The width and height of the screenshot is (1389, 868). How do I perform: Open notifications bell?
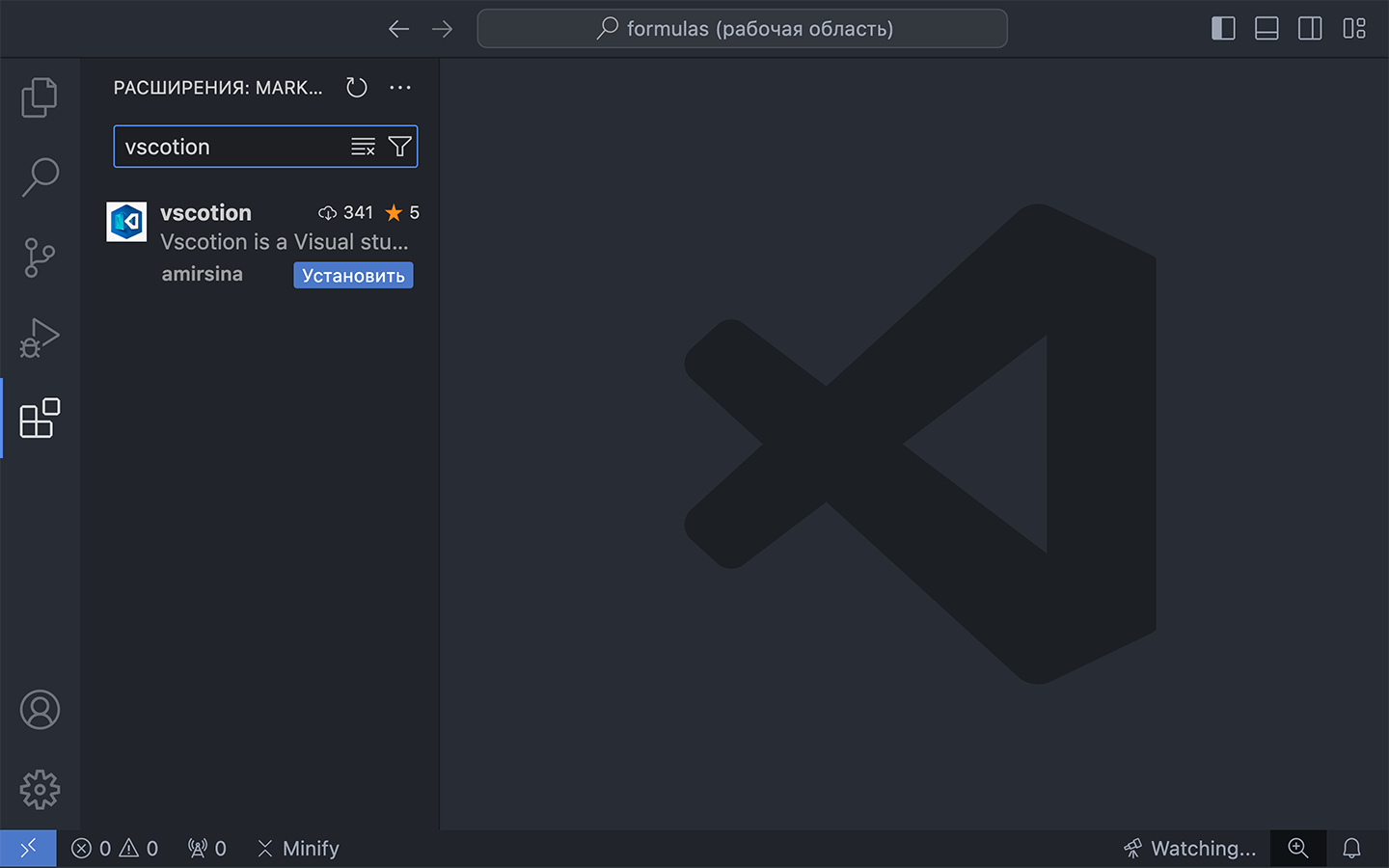click(x=1351, y=849)
